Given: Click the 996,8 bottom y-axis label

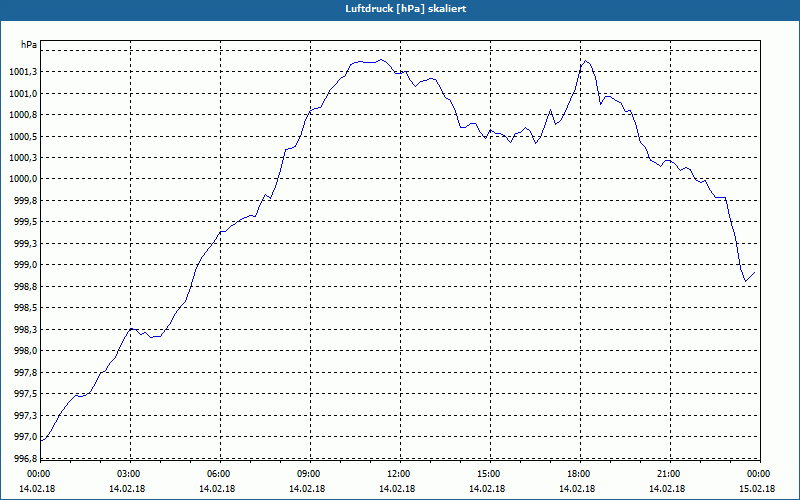Looking at the screenshot, I should point(25,459).
